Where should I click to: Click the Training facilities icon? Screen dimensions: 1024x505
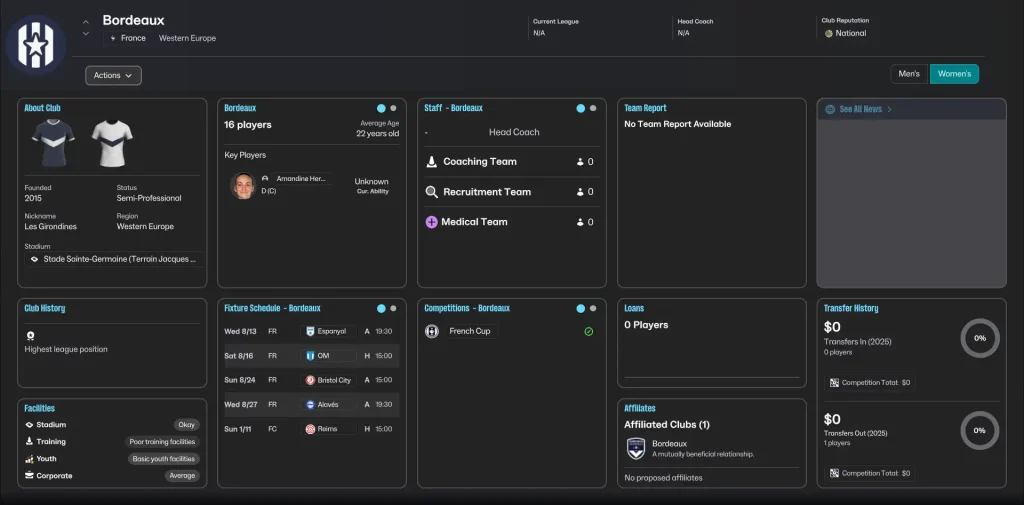point(29,442)
